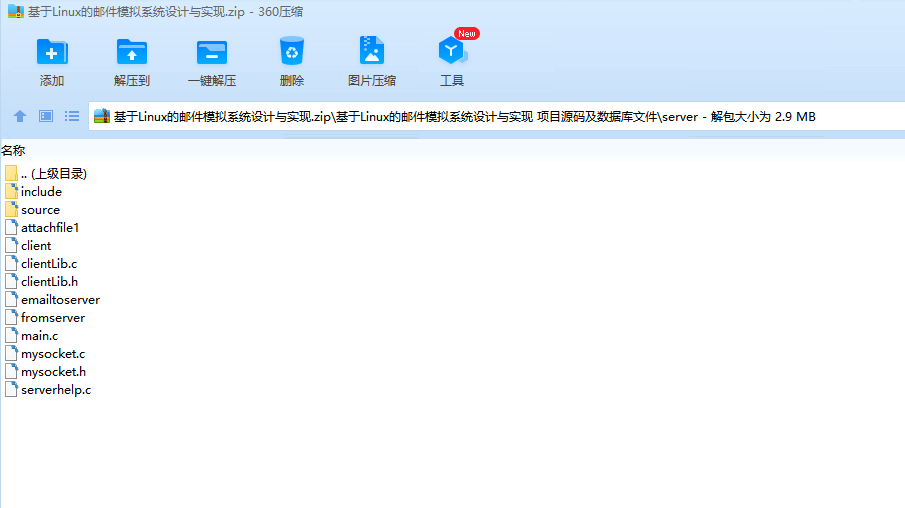Image resolution: width=905 pixels, height=508 pixels.
Task: Click the 添加 (Add) toolbar icon
Action: click(x=52, y=52)
